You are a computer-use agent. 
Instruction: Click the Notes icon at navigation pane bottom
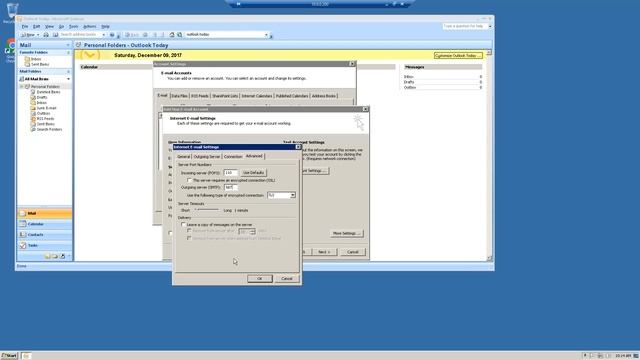pyautogui.click(x=47, y=256)
